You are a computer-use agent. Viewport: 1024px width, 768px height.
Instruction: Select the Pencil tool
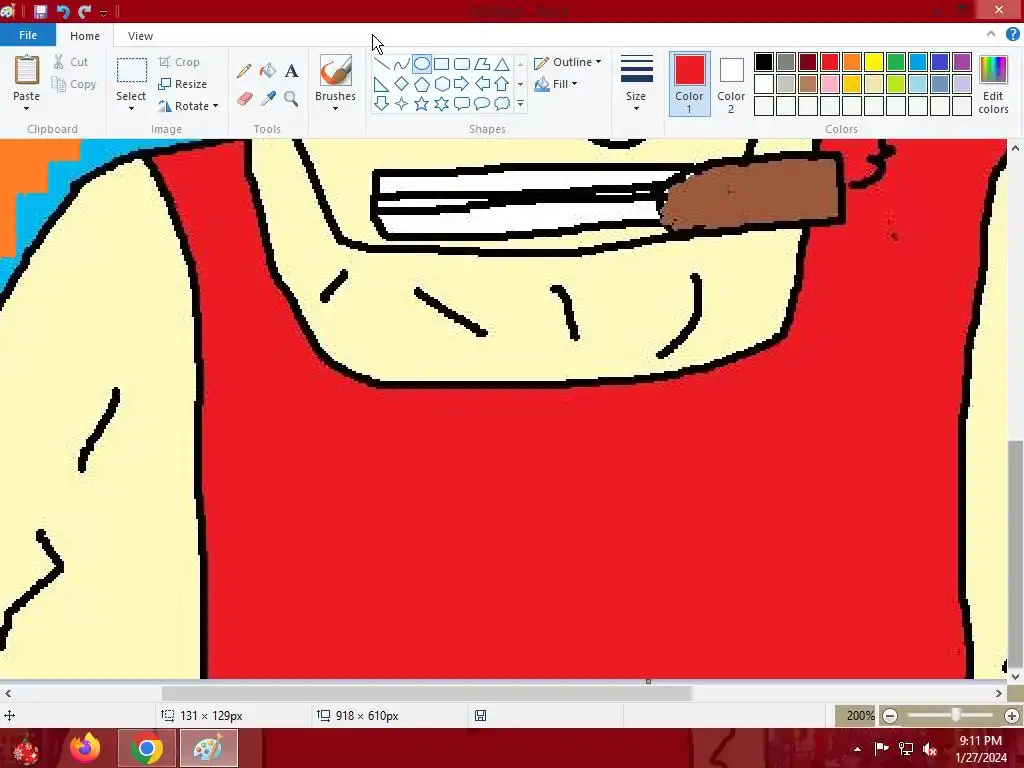[244, 71]
